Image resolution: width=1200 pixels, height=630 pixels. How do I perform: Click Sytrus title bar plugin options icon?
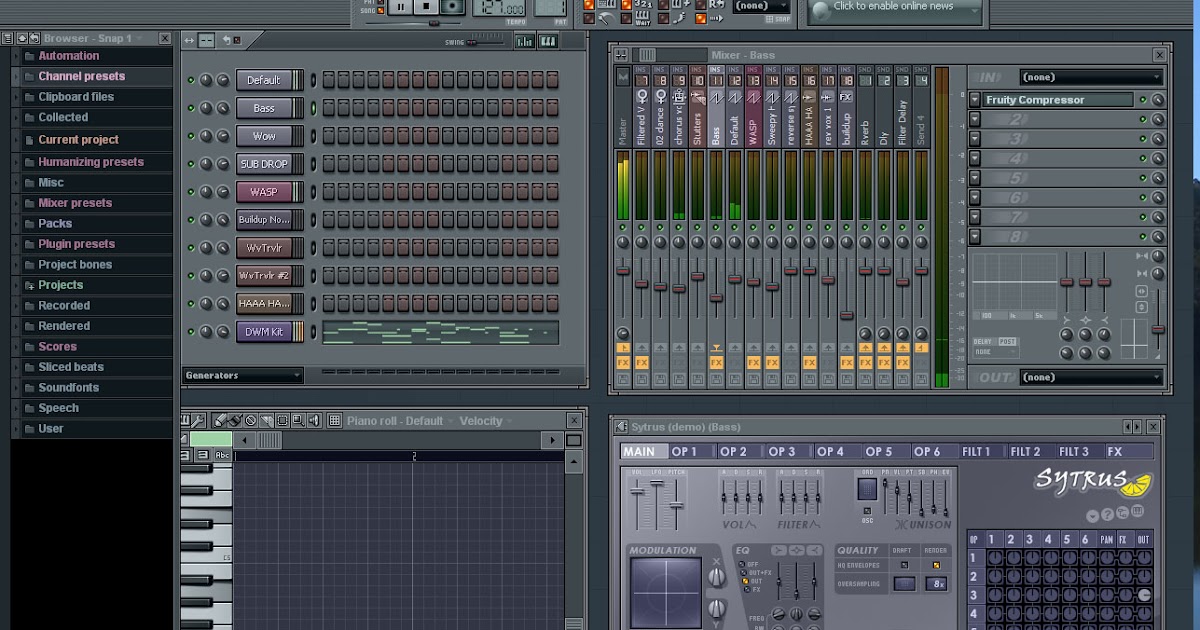pos(622,427)
